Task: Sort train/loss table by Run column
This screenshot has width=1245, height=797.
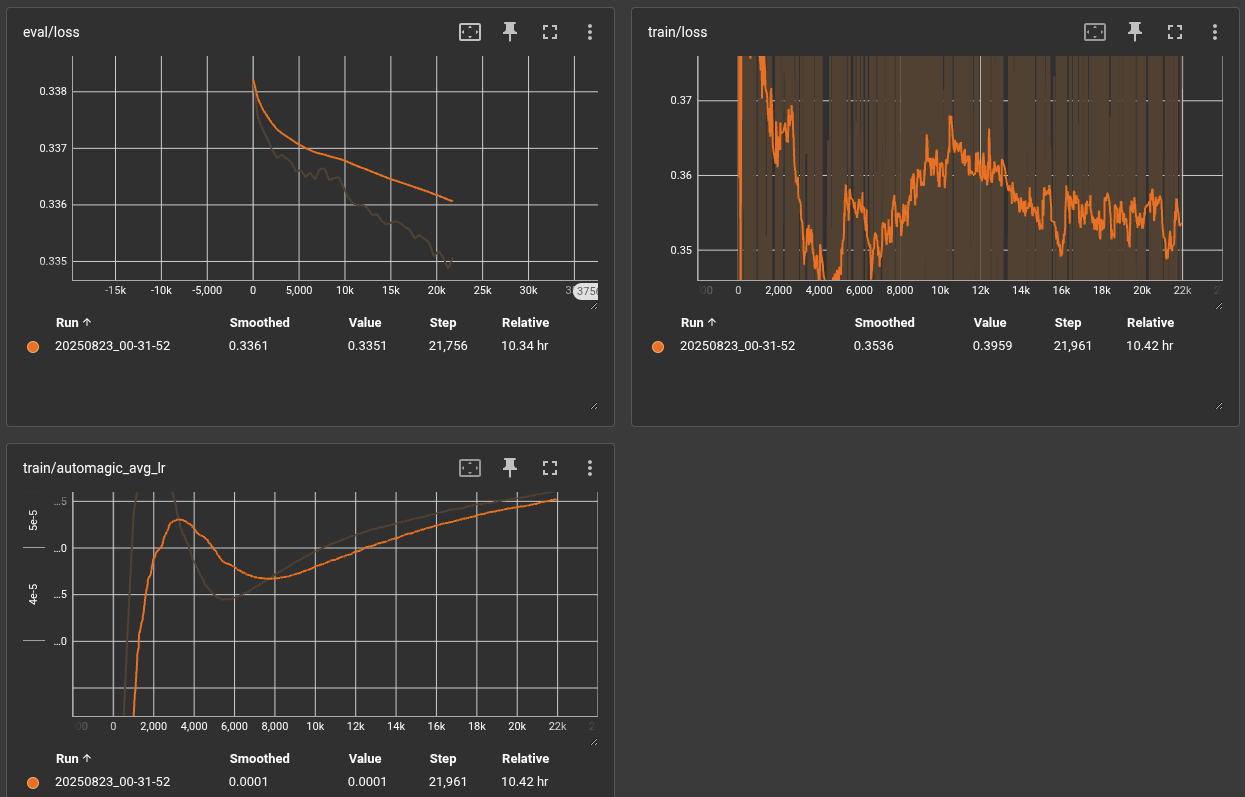Action: 699,323
